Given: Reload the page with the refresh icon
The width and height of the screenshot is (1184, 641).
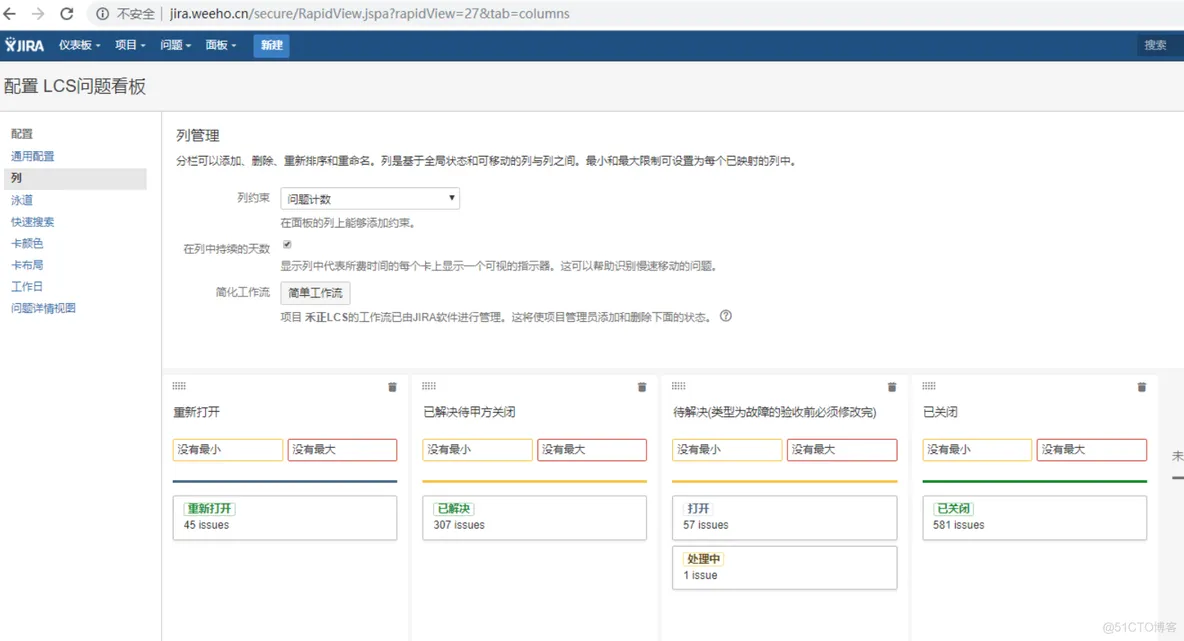Looking at the screenshot, I should tap(66, 14).
